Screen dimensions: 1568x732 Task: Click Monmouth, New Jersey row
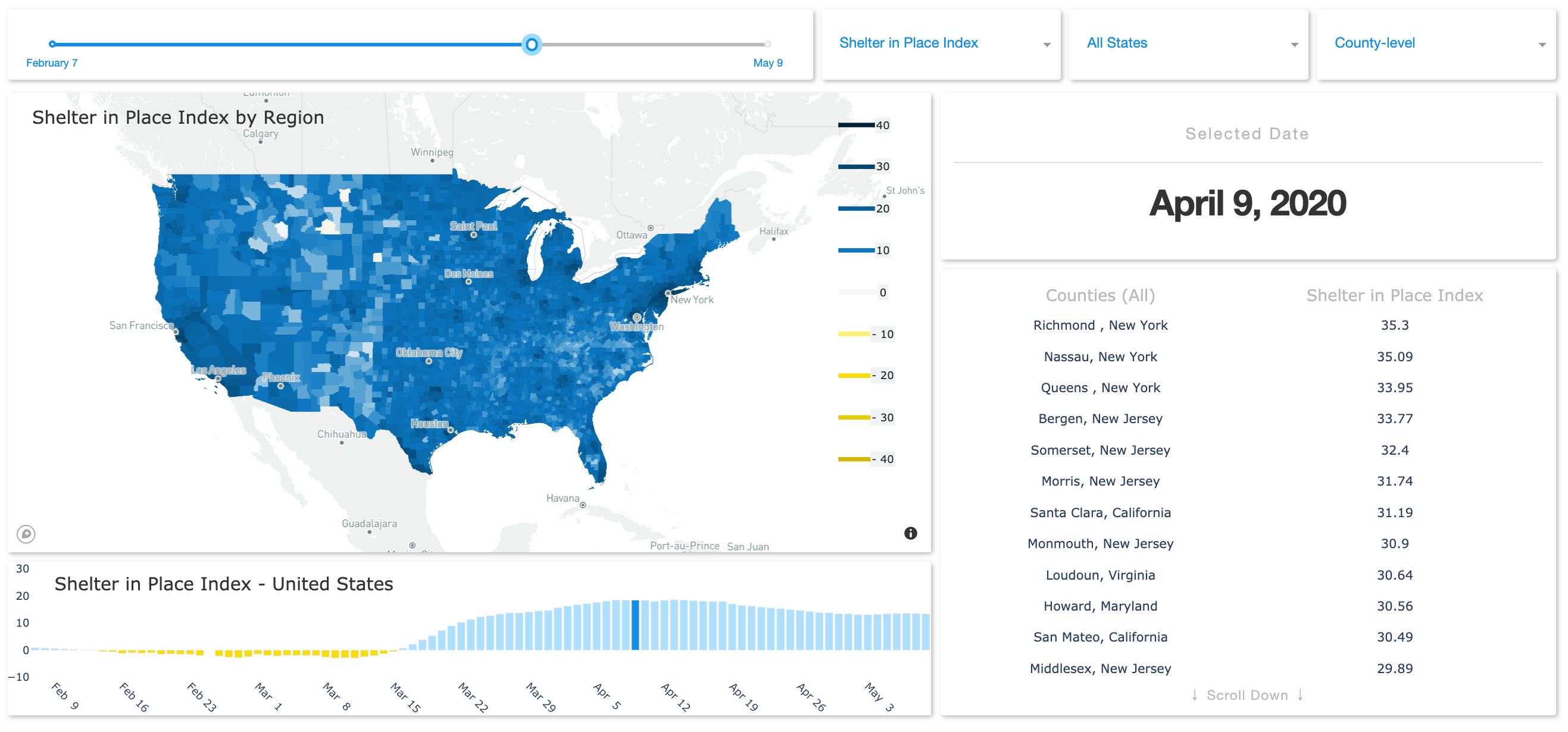click(x=1247, y=543)
